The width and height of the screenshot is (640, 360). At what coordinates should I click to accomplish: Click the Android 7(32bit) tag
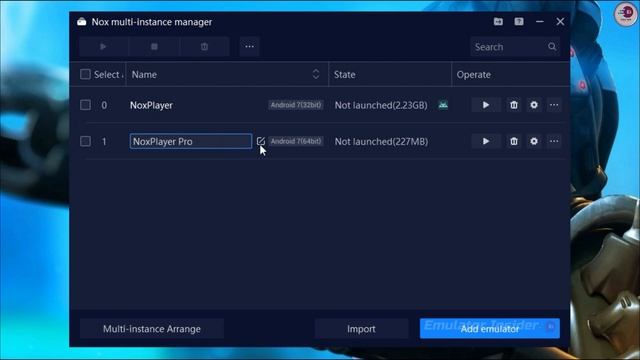[x=296, y=105]
